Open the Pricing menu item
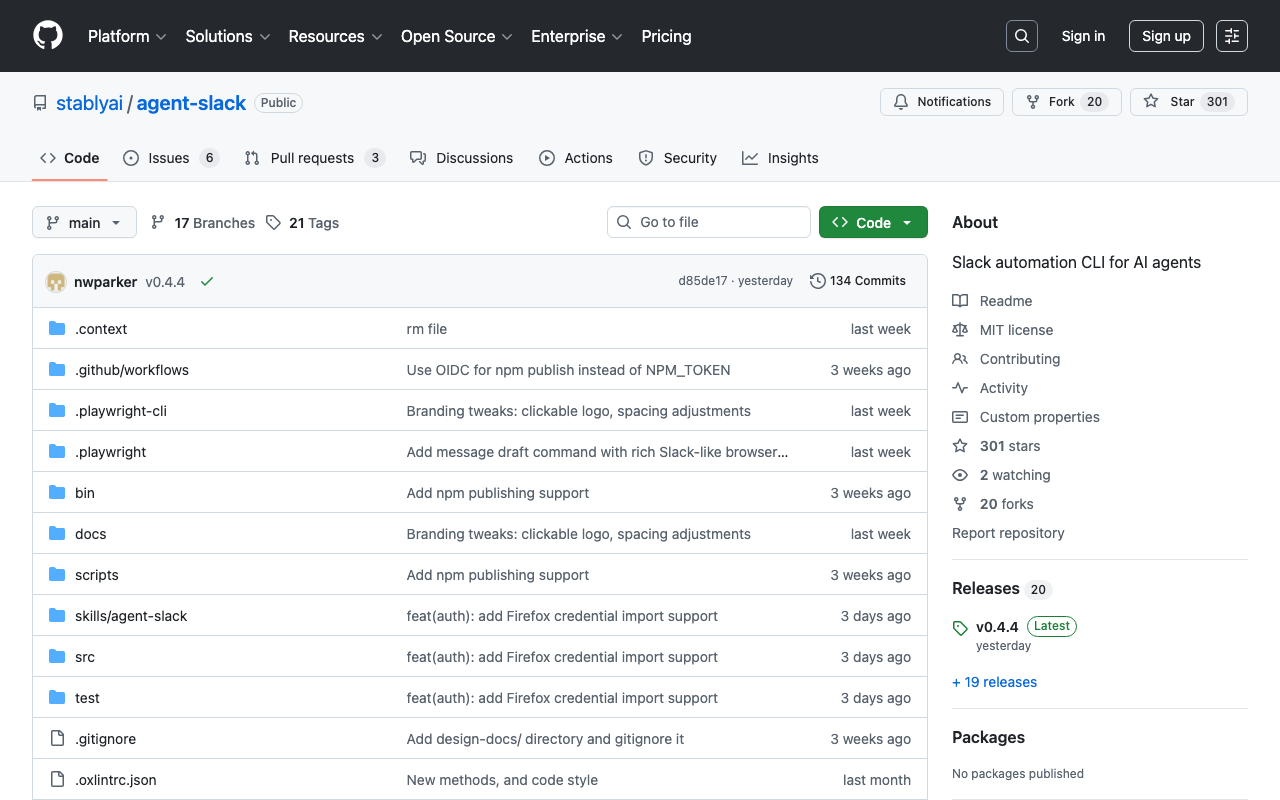This screenshot has height=800, width=1280. pos(666,36)
